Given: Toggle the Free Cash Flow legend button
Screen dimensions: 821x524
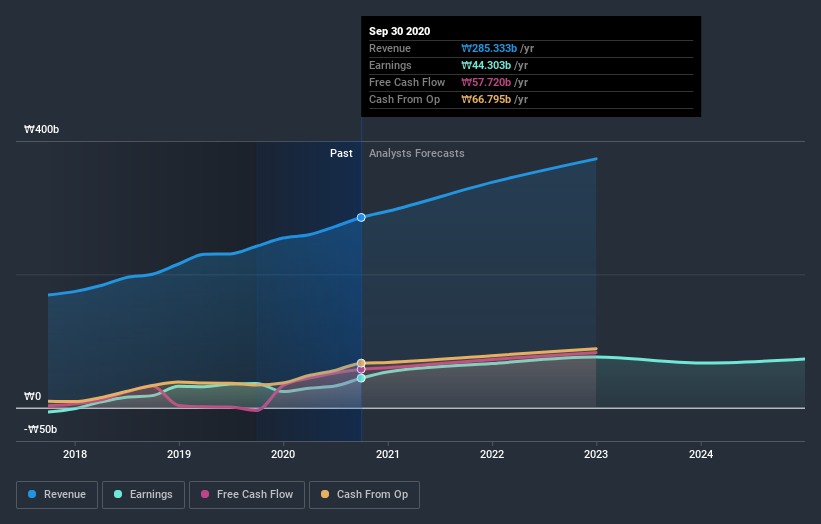Looking at the screenshot, I should click(x=247, y=495).
